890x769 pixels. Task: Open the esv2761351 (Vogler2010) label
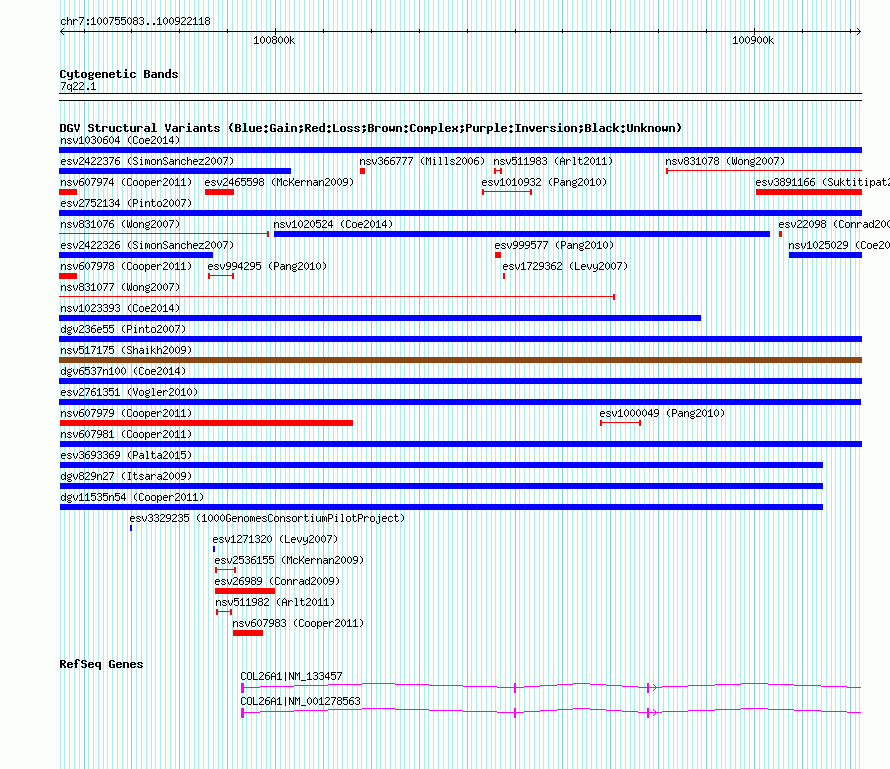(129, 392)
